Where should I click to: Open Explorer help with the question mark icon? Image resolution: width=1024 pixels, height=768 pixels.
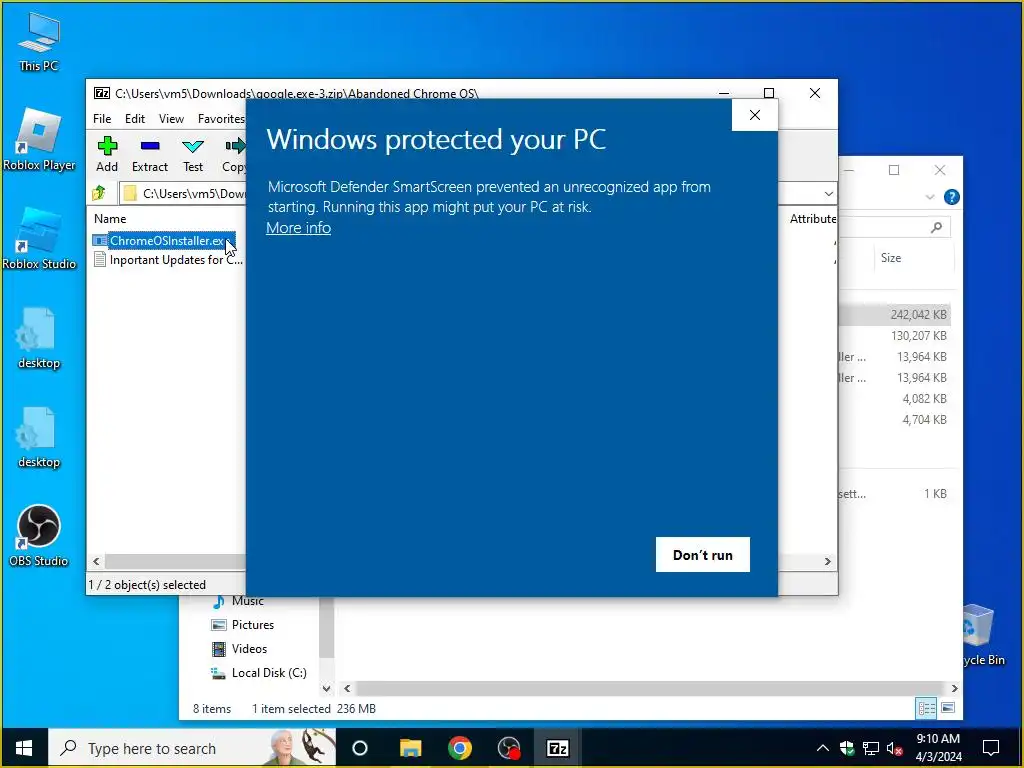(x=952, y=197)
